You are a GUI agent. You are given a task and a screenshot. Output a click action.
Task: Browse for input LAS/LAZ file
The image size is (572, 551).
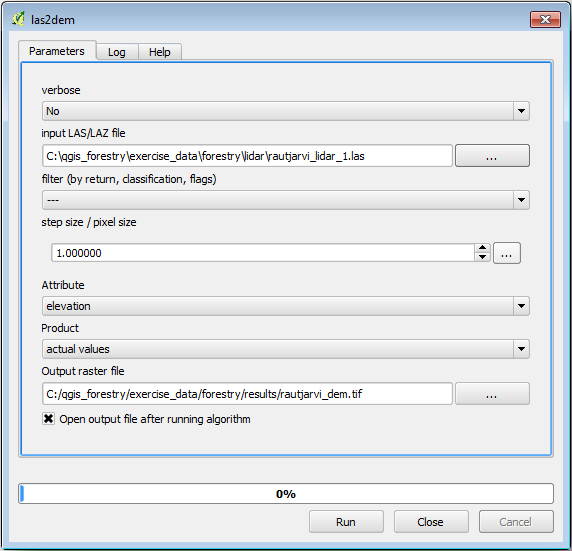492,156
